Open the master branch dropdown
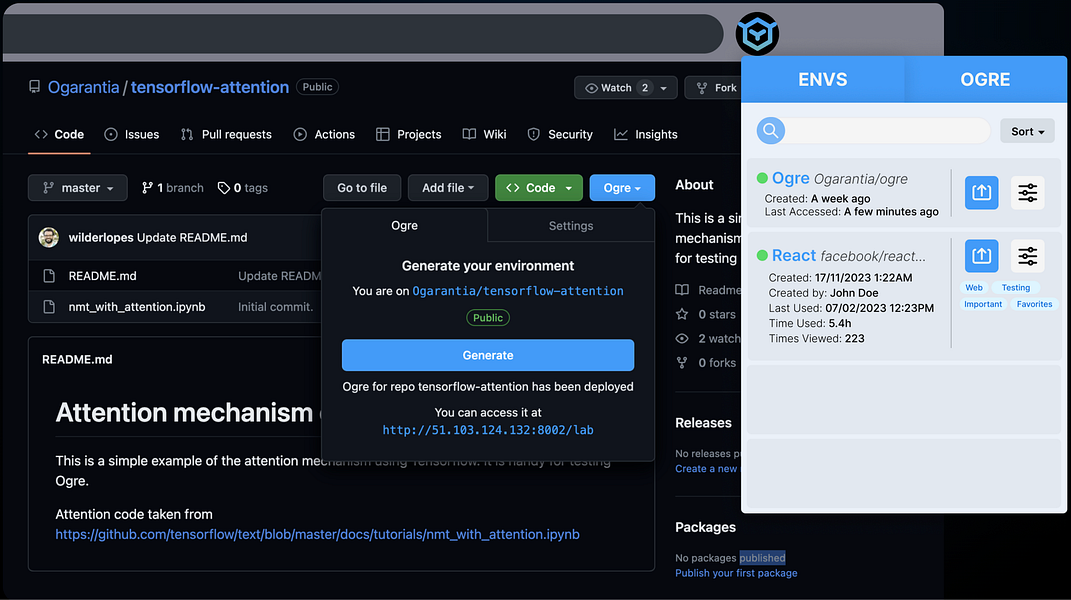The height and width of the screenshot is (600, 1071). (x=77, y=187)
